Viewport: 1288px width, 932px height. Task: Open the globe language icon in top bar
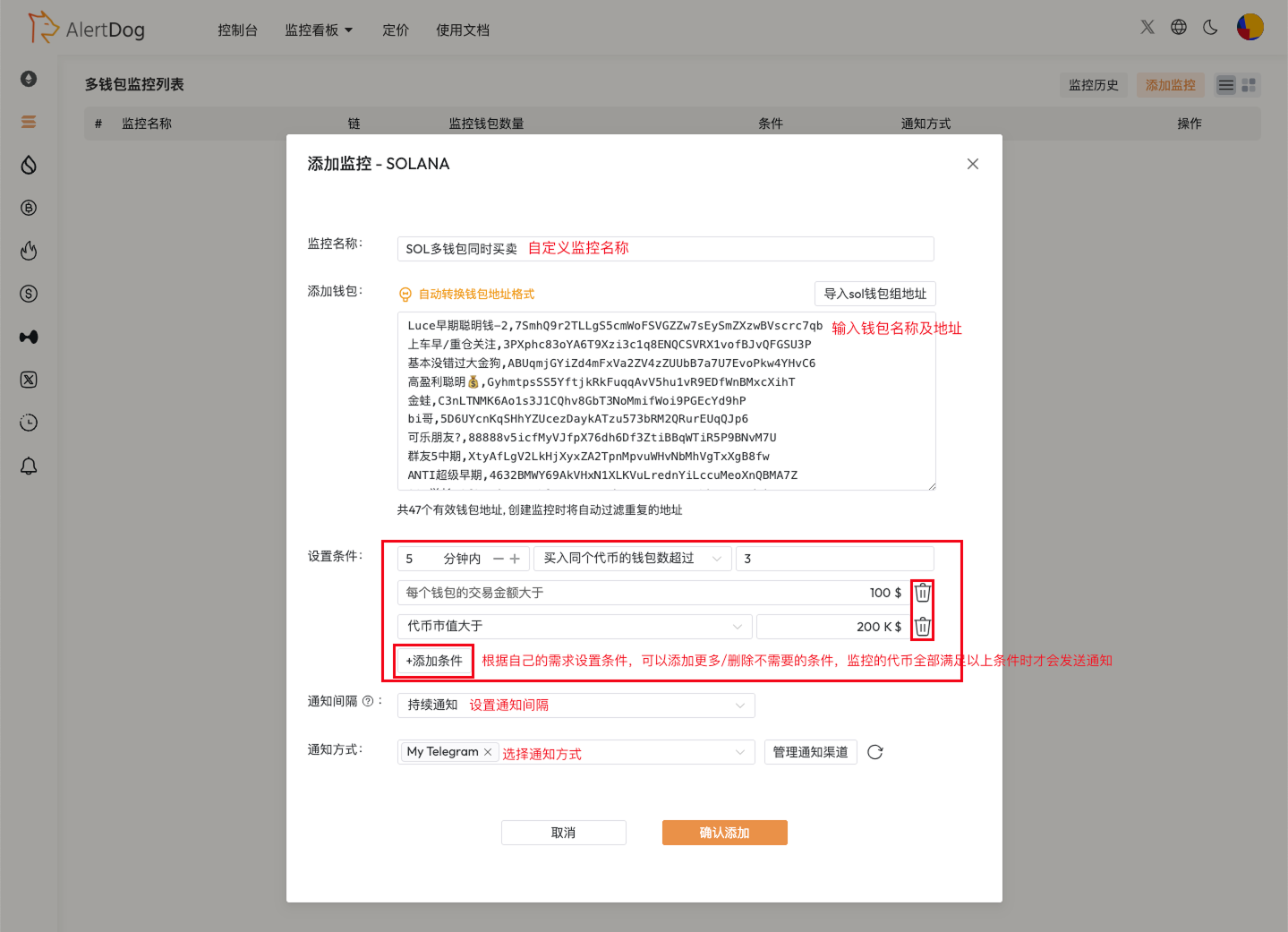point(1179,27)
